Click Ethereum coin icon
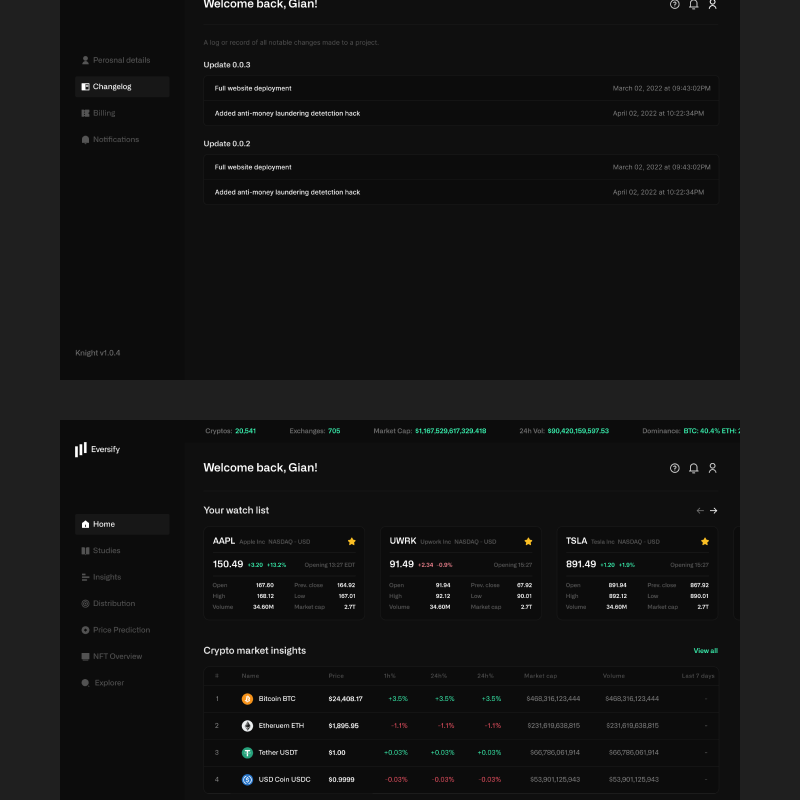This screenshot has height=800, width=800. [x=247, y=726]
